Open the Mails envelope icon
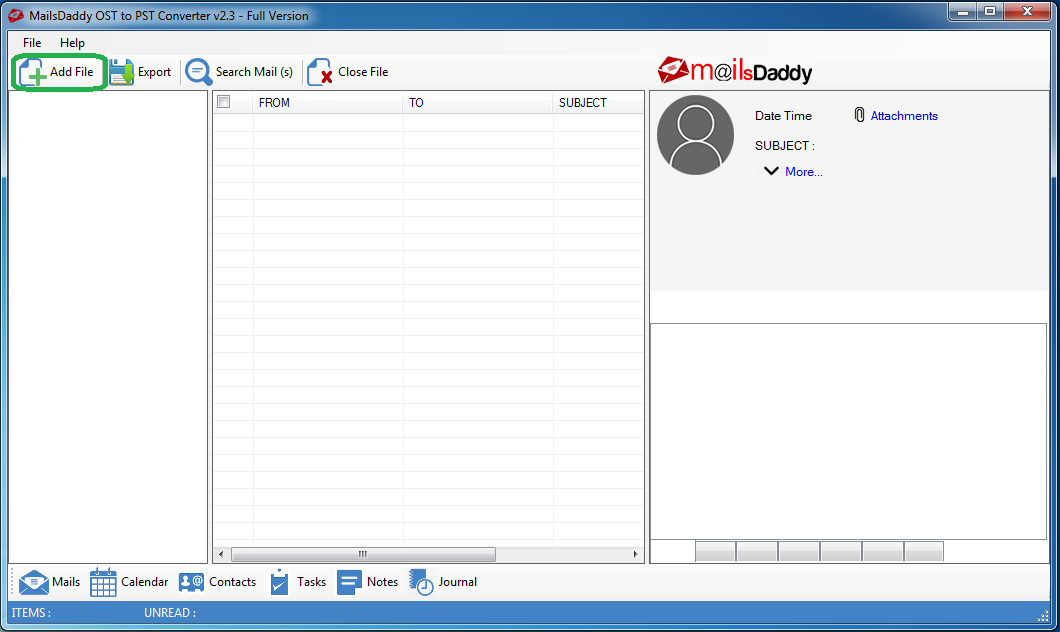This screenshot has height=632, width=1060. tap(34, 582)
